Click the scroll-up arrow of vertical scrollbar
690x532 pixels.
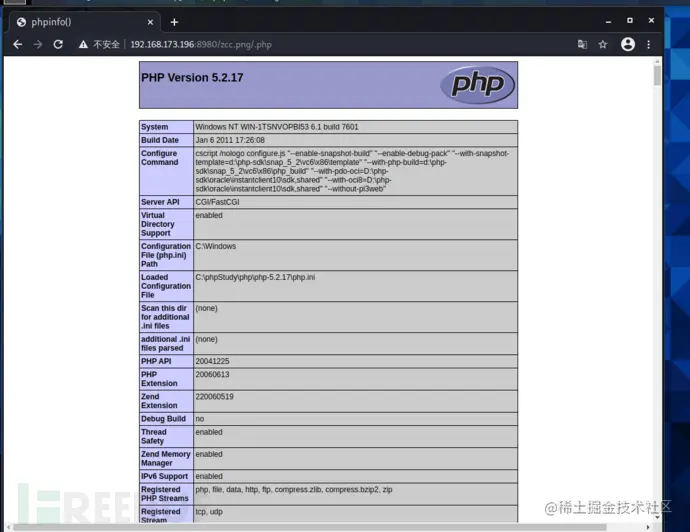pos(657,61)
